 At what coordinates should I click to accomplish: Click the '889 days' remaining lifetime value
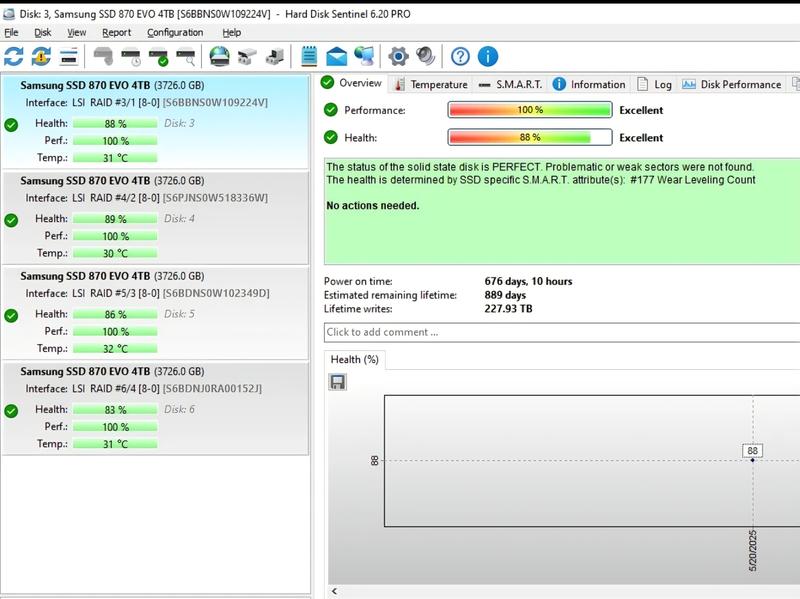[505, 295]
